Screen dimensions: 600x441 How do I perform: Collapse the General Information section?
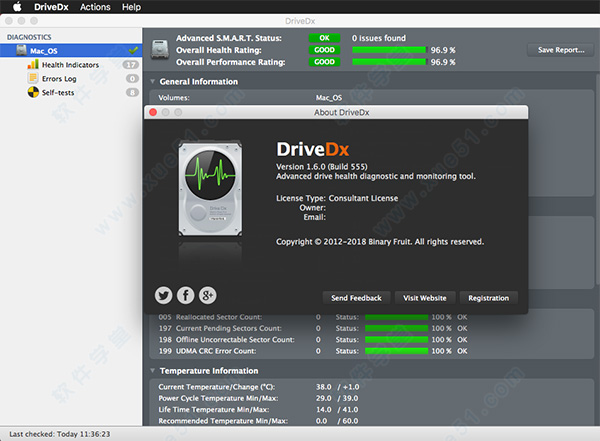[x=153, y=82]
